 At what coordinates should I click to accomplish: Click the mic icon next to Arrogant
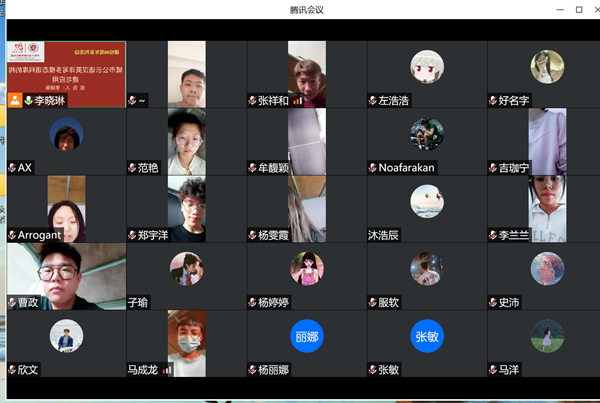click(x=11, y=235)
